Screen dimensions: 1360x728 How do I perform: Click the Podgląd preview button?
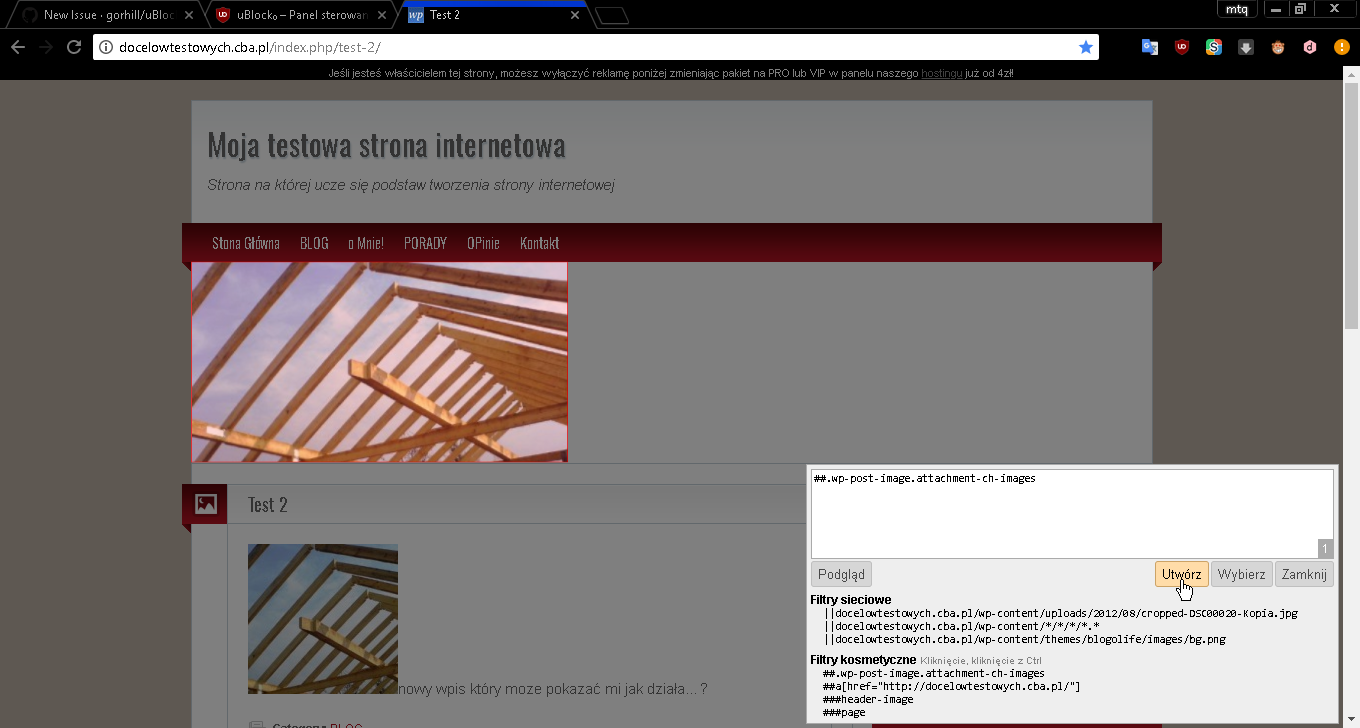[x=841, y=574]
